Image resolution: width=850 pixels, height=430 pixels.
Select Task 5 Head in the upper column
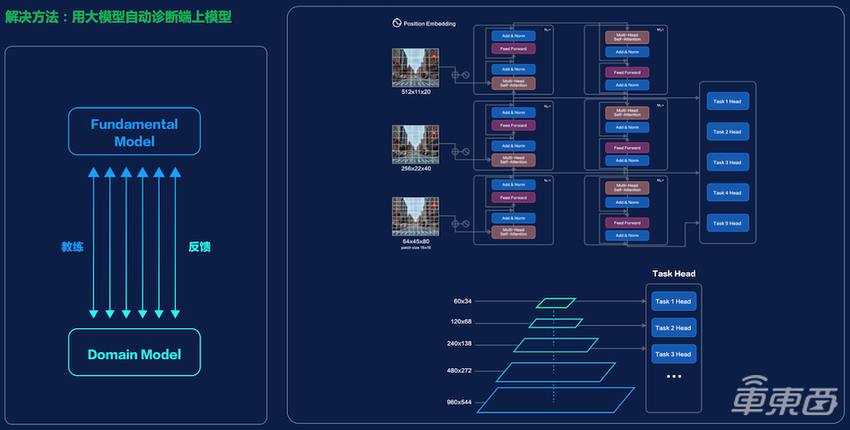(726, 222)
